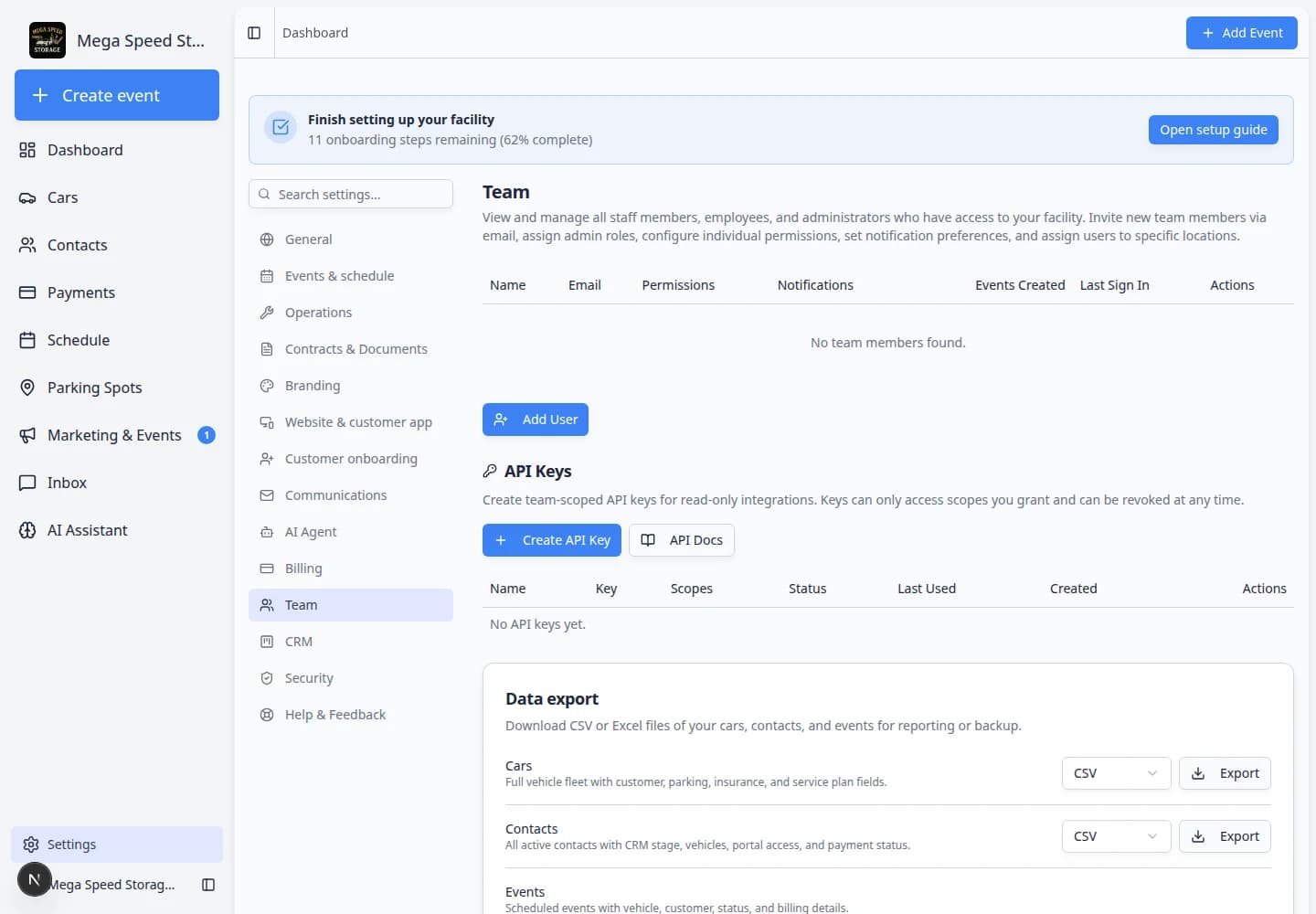Select the Team settings section

click(351, 605)
